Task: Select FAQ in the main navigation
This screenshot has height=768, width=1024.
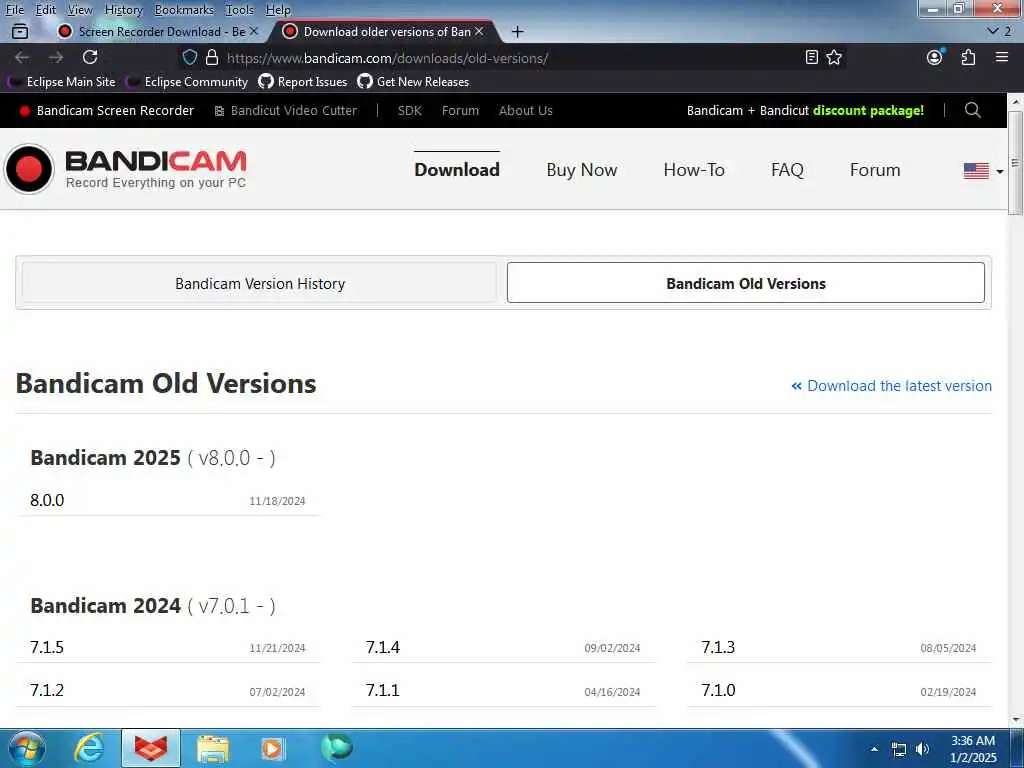Action: [787, 170]
